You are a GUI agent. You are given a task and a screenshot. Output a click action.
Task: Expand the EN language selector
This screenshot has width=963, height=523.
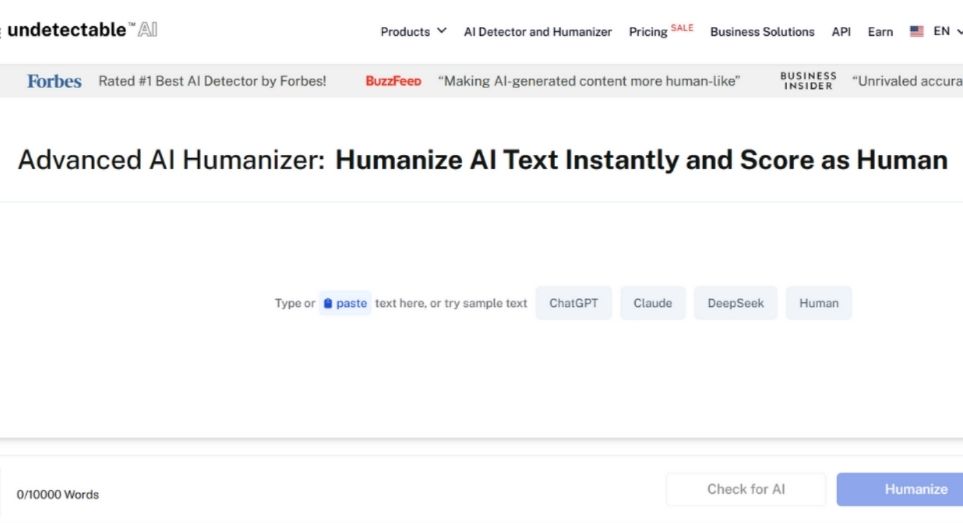click(947, 31)
